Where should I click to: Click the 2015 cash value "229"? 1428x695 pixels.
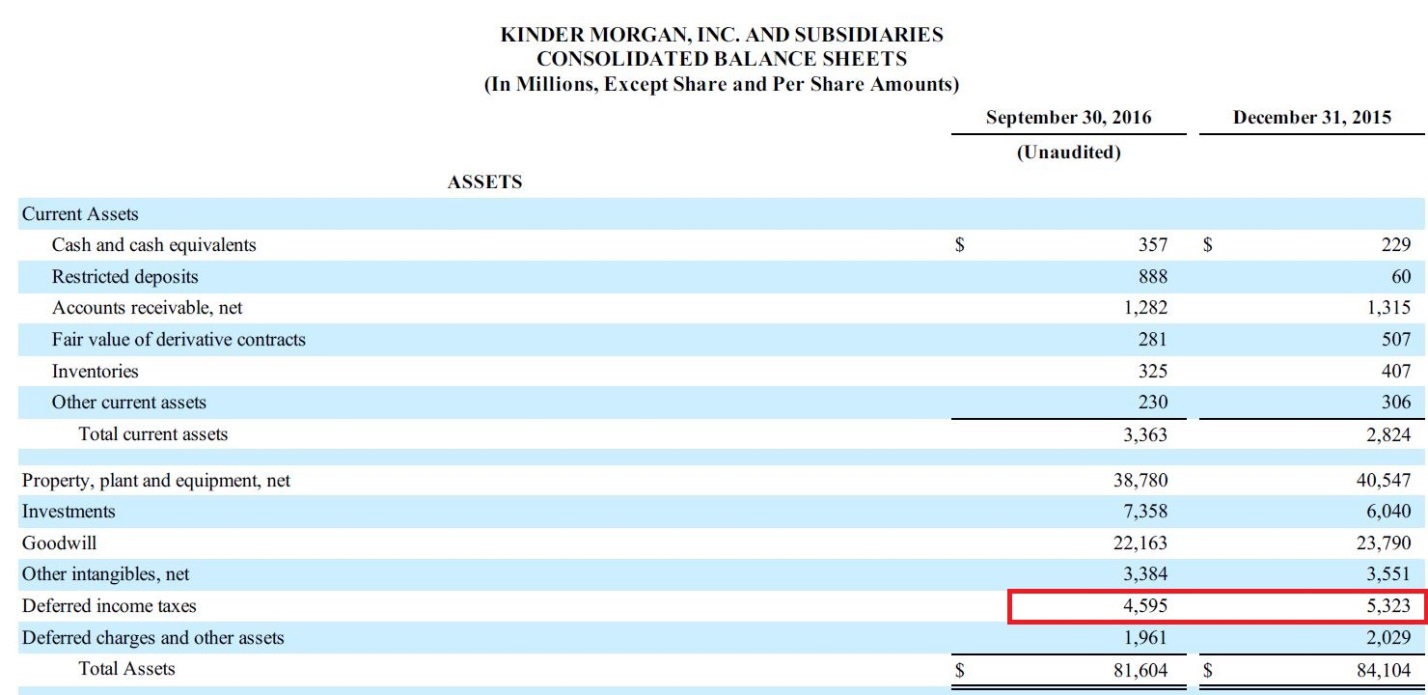[x=1396, y=245]
